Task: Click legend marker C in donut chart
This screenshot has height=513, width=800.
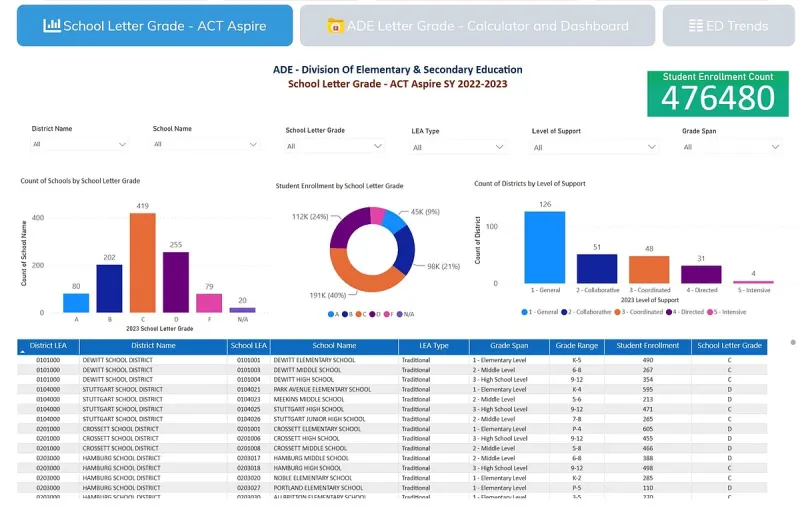Action: [359, 314]
